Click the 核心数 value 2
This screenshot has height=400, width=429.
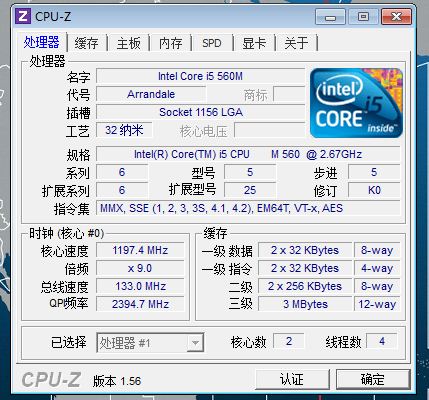click(x=289, y=341)
